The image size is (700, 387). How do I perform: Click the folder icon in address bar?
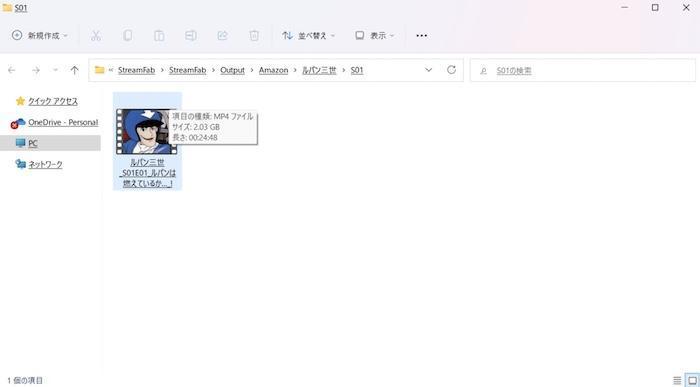100,70
